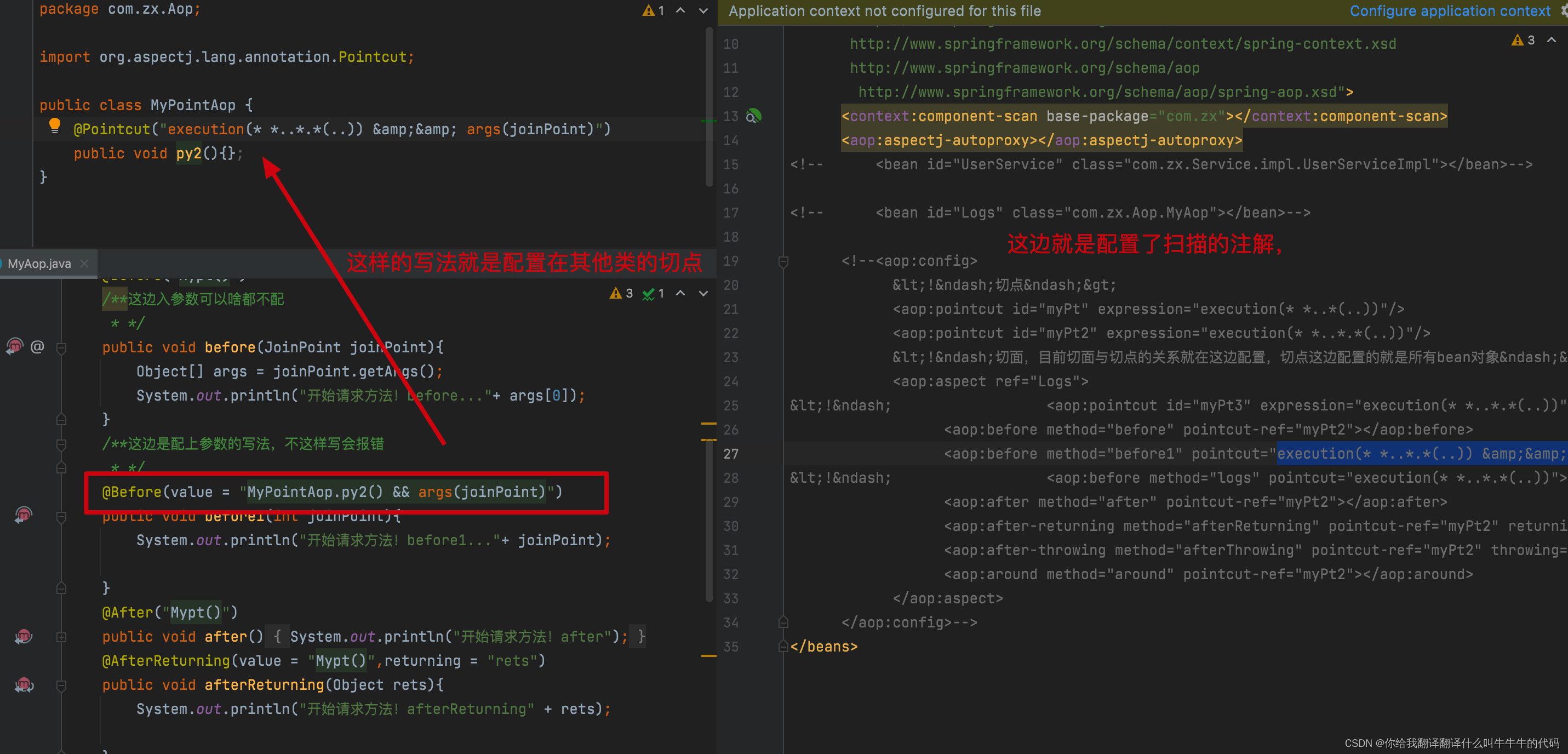
Task: Go to previous highlighted error in MyPointAop editor
Action: click(680, 11)
